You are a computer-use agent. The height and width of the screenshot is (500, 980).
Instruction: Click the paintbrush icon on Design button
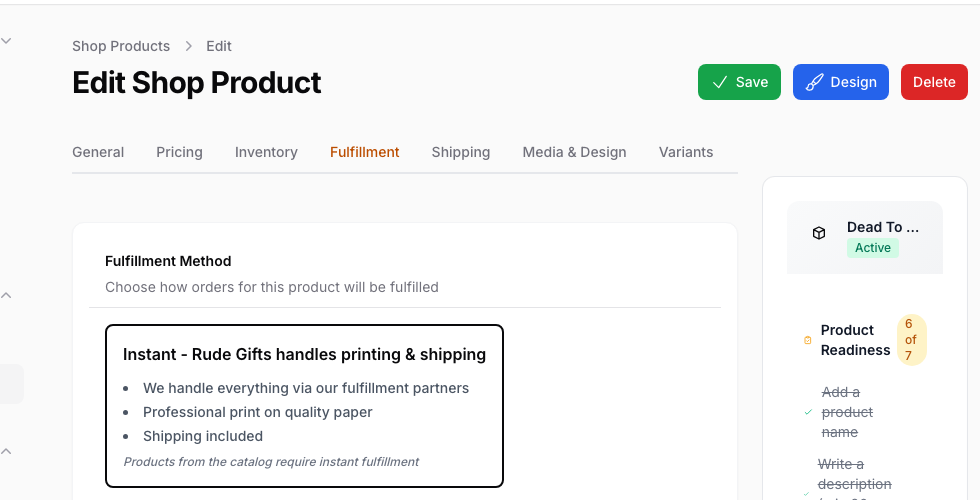[x=814, y=82]
